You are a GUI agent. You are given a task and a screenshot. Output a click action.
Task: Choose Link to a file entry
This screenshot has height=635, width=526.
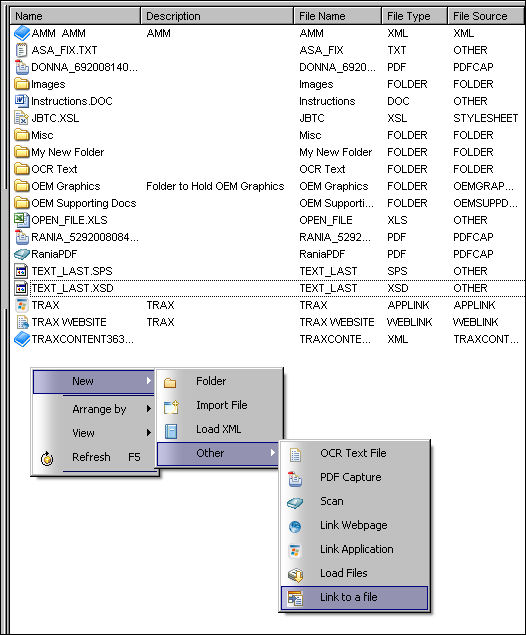[x=354, y=597]
